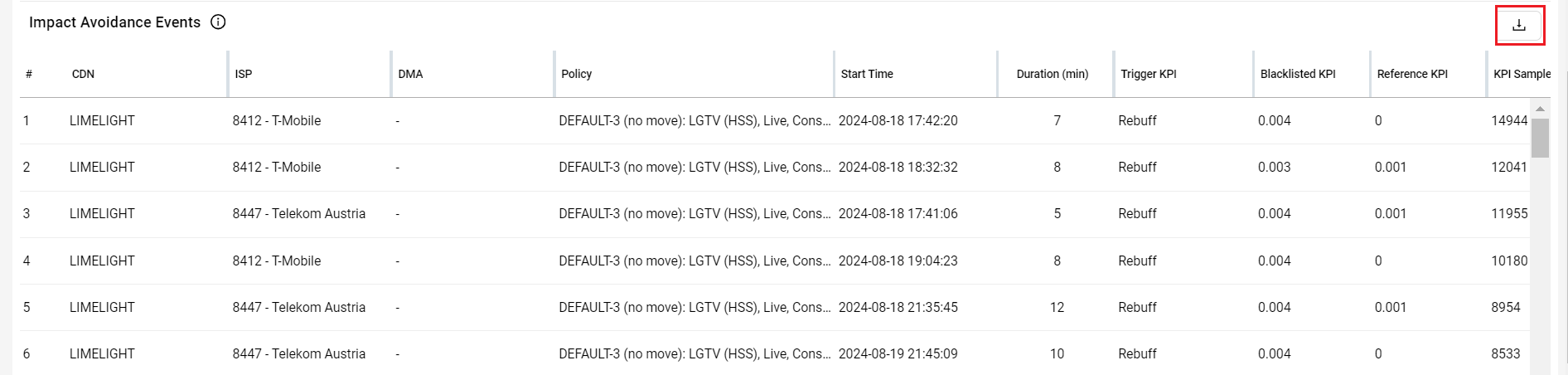Select row 1 LIMELIGHT CDN cell

[x=102, y=121]
